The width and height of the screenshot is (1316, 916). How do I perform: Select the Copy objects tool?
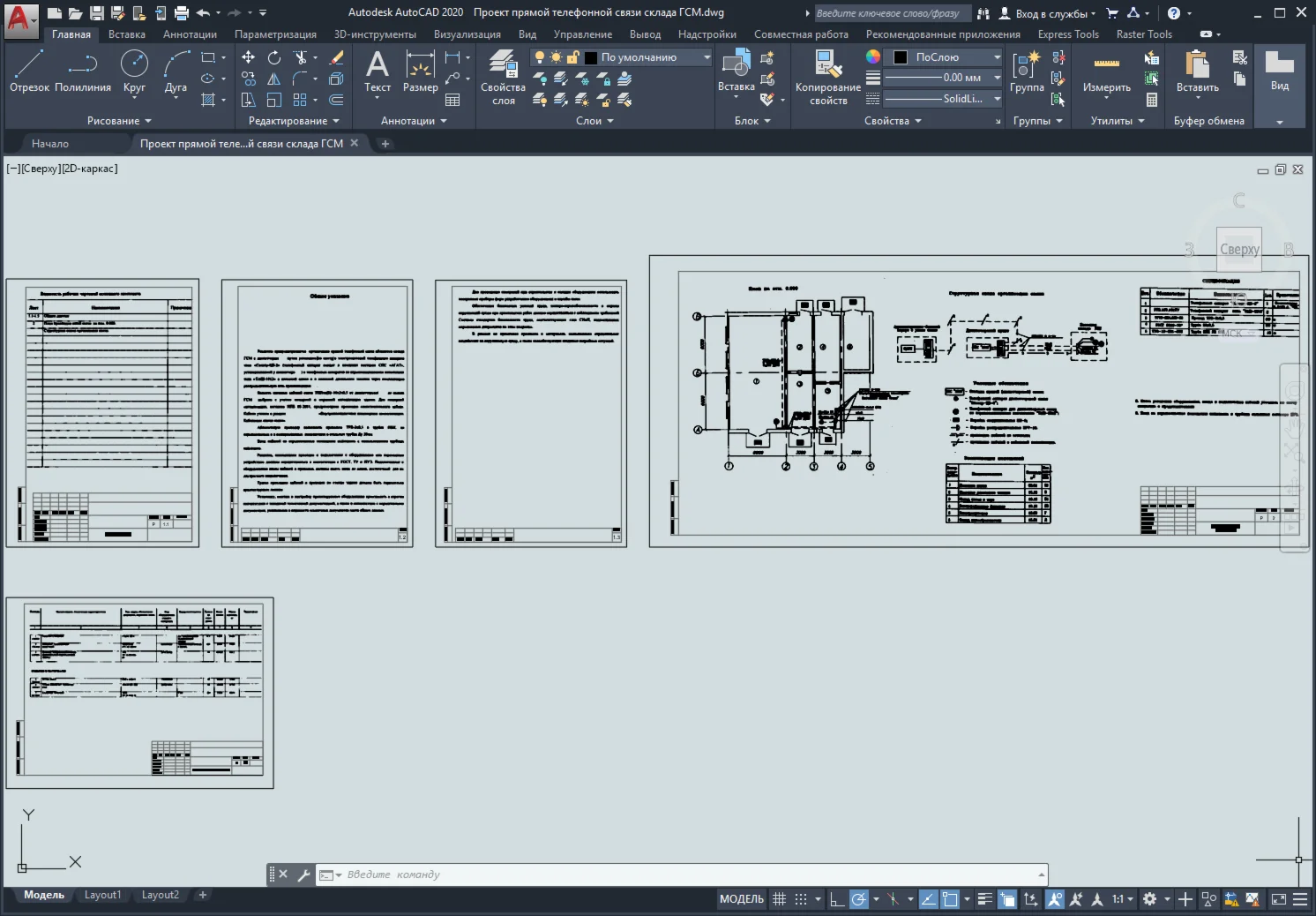(x=249, y=79)
